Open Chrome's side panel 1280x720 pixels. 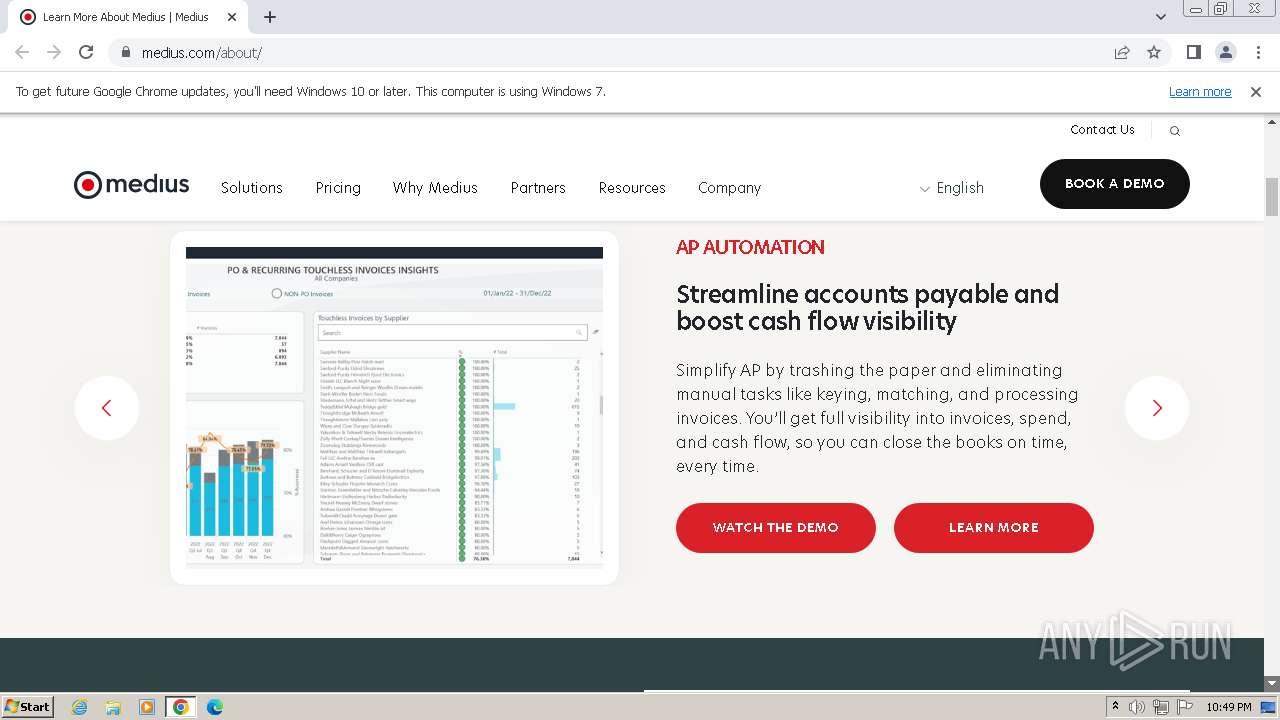(1194, 52)
